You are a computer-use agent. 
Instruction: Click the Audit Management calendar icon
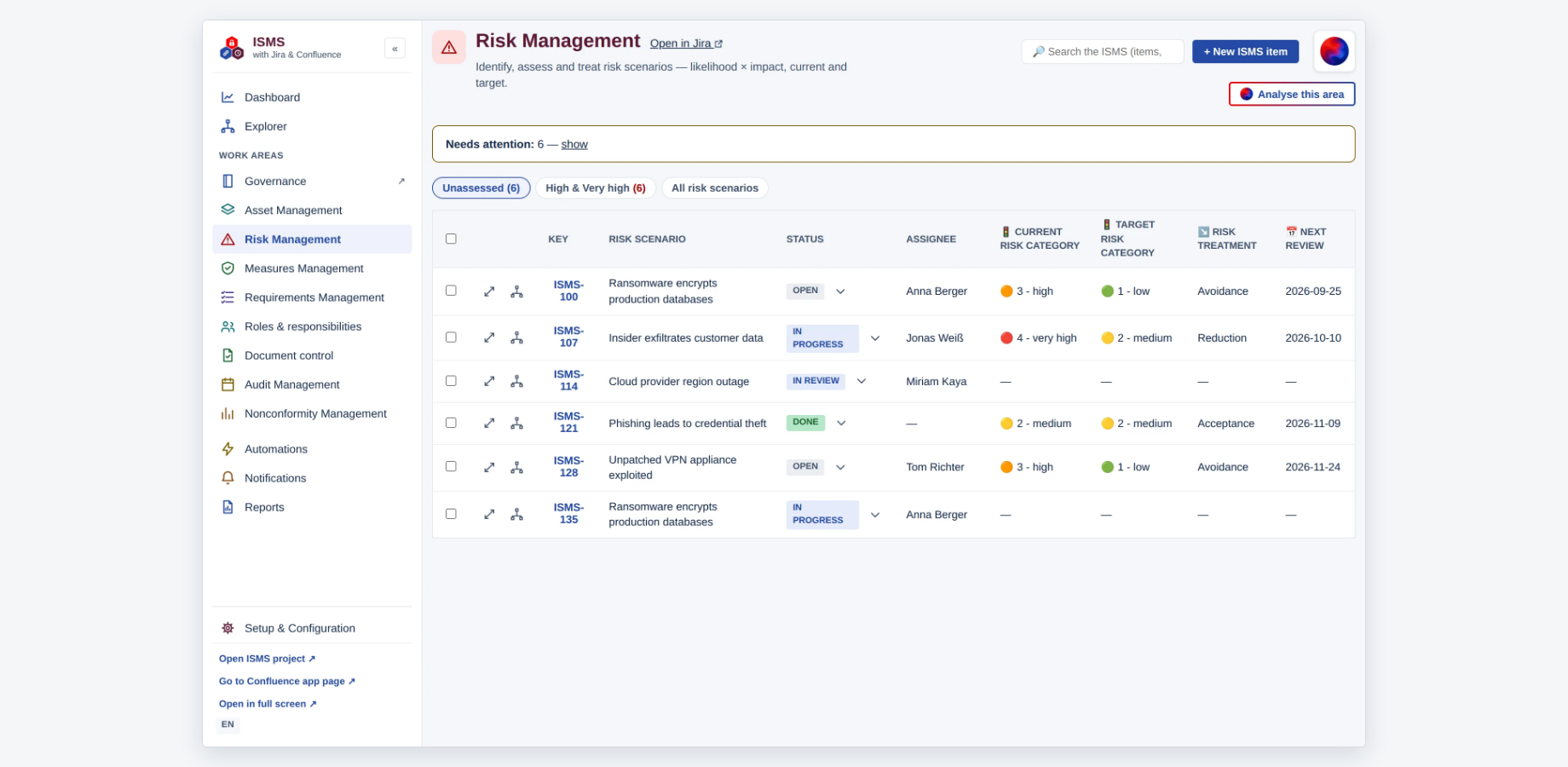(x=228, y=384)
